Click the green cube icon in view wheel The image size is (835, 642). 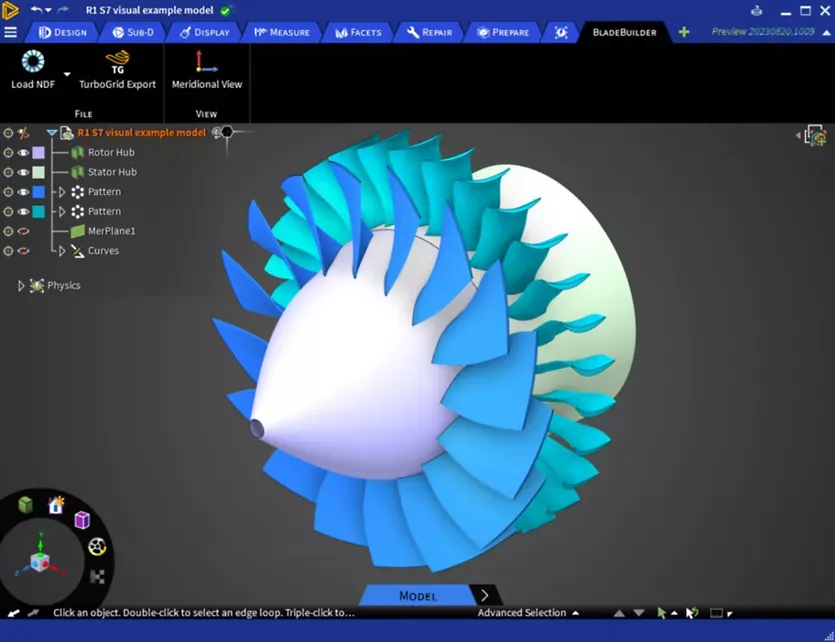click(26, 505)
